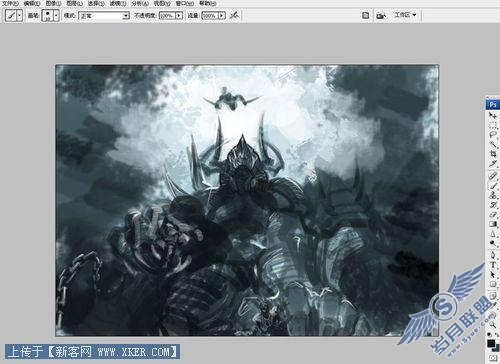Select the Magic Wand tool
This screenshot has height=364, width=500.
coord(493,144)
